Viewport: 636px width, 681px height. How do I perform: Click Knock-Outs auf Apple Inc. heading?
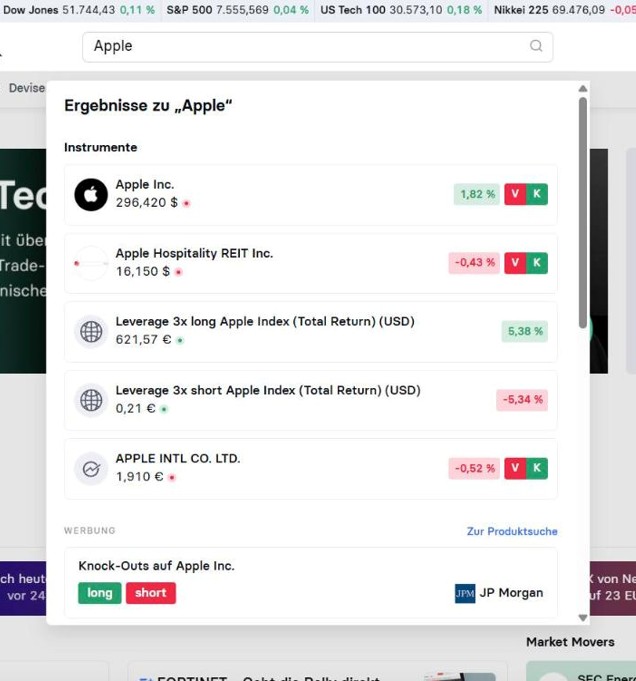click(x=156, y=566)
